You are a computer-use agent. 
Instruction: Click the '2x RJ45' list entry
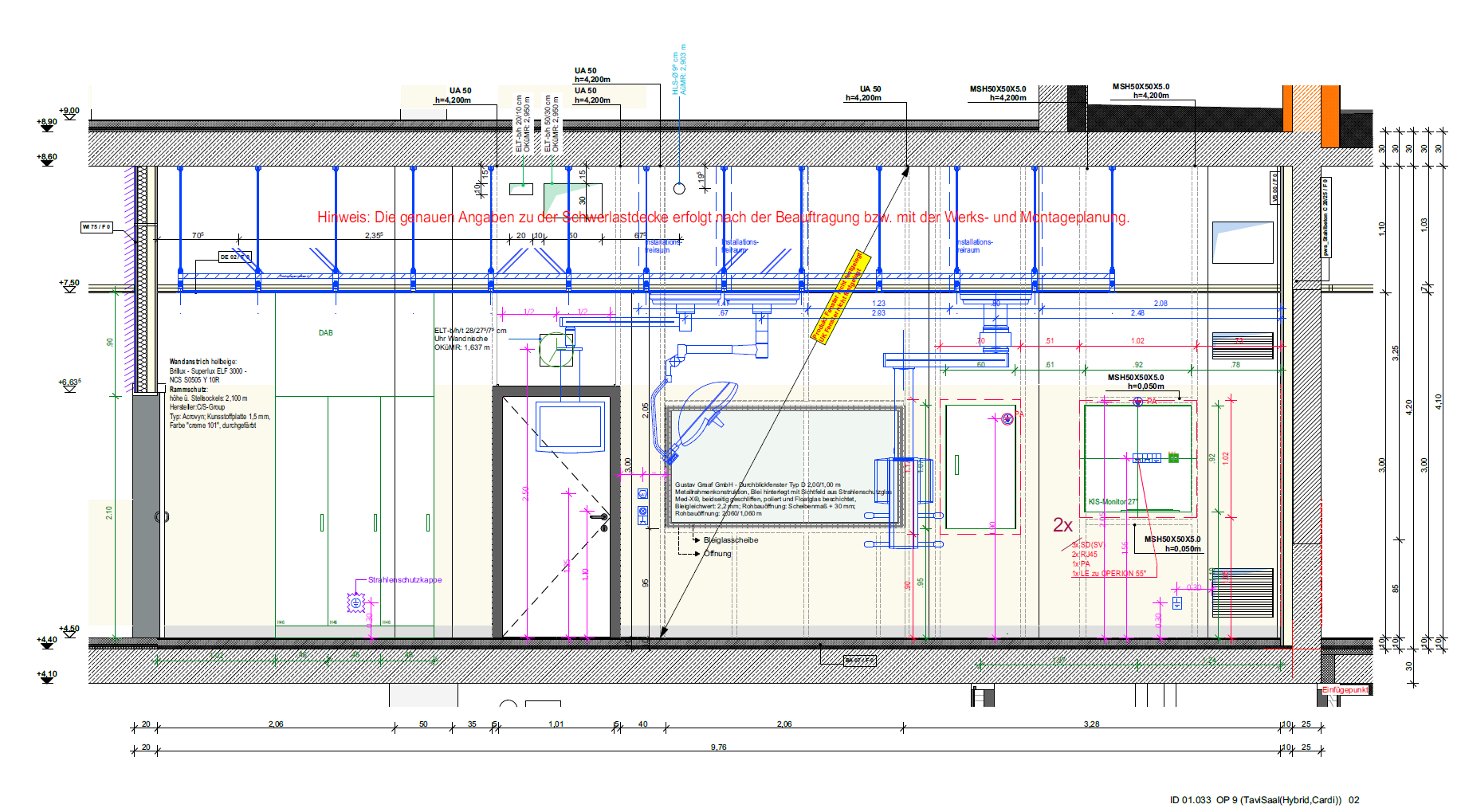[x=1084, y=555]
